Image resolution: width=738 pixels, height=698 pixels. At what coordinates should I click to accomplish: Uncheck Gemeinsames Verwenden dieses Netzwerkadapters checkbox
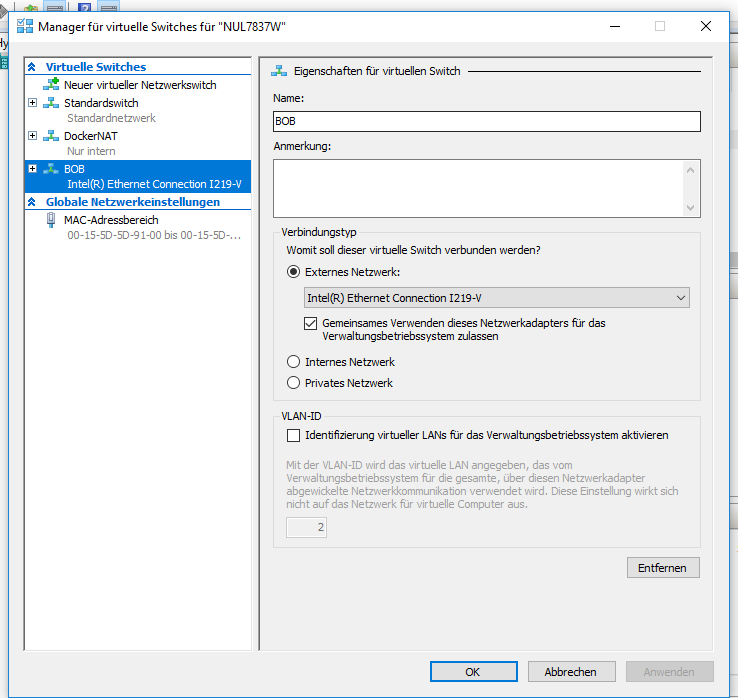[x=310, y=323]
